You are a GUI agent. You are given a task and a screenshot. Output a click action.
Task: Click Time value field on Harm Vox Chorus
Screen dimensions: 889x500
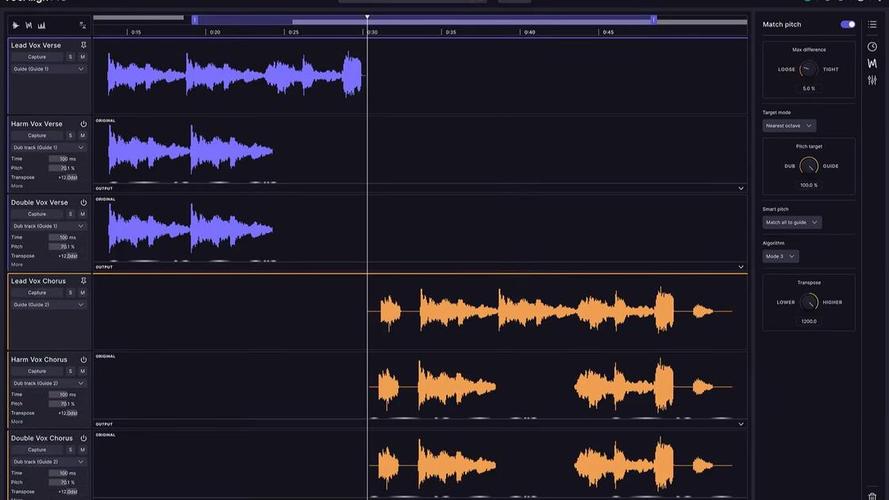(62, 394)
